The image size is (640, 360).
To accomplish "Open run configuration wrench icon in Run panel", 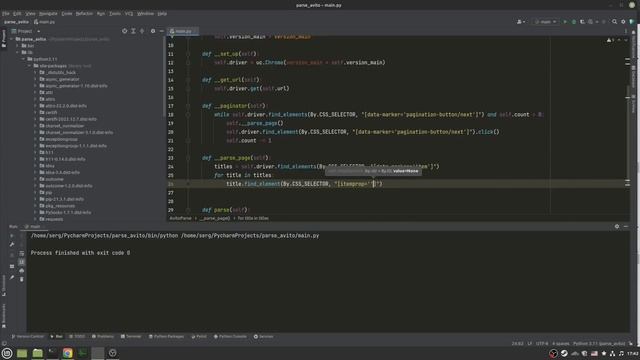I will tap(12, 244).
